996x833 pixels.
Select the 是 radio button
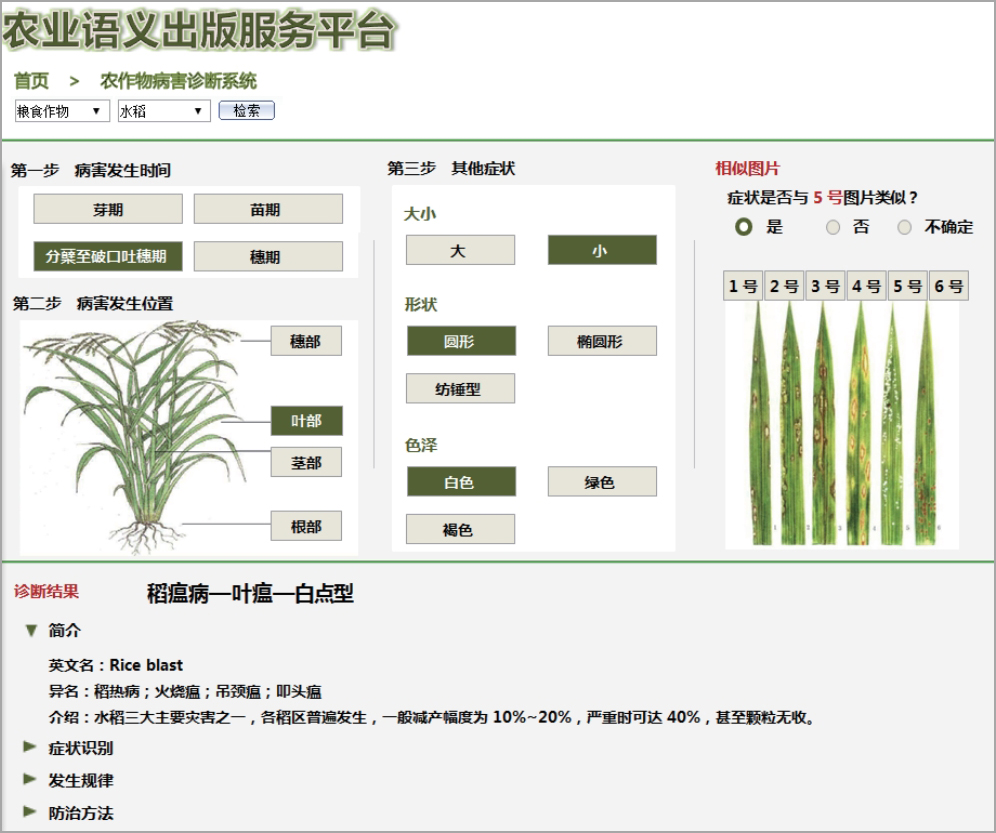pyautogui.click(x=743, y=227)
